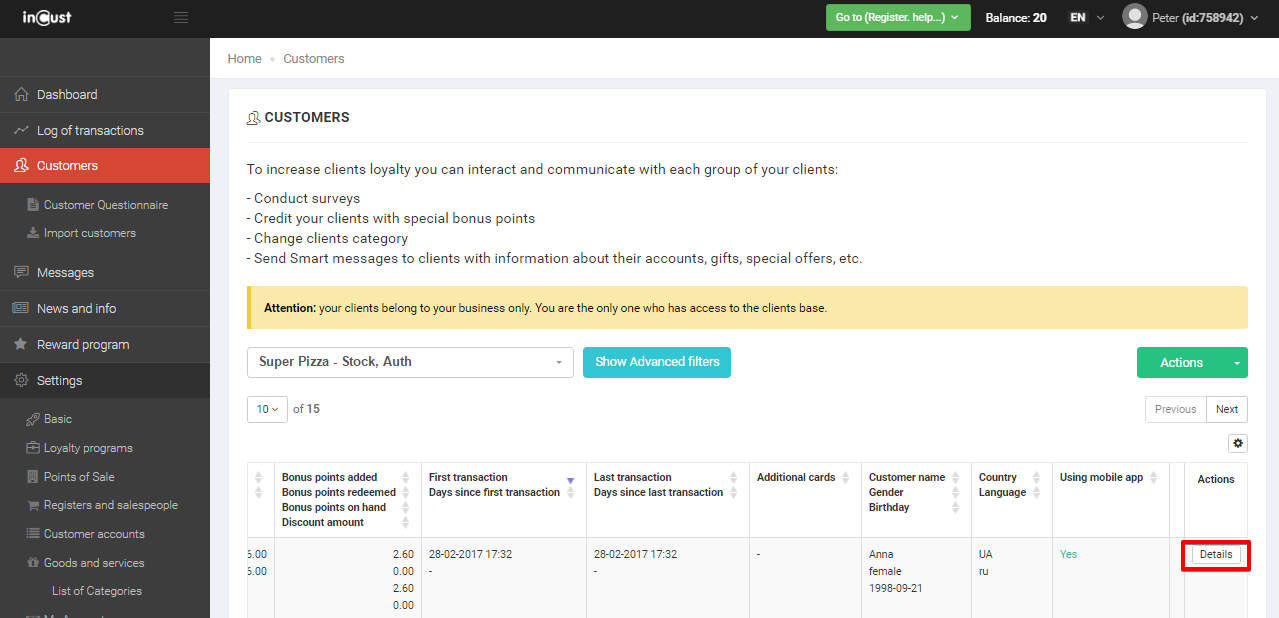Sort by First transaction column arrows
The image size is (1279, 618).
tap(570, 485)
